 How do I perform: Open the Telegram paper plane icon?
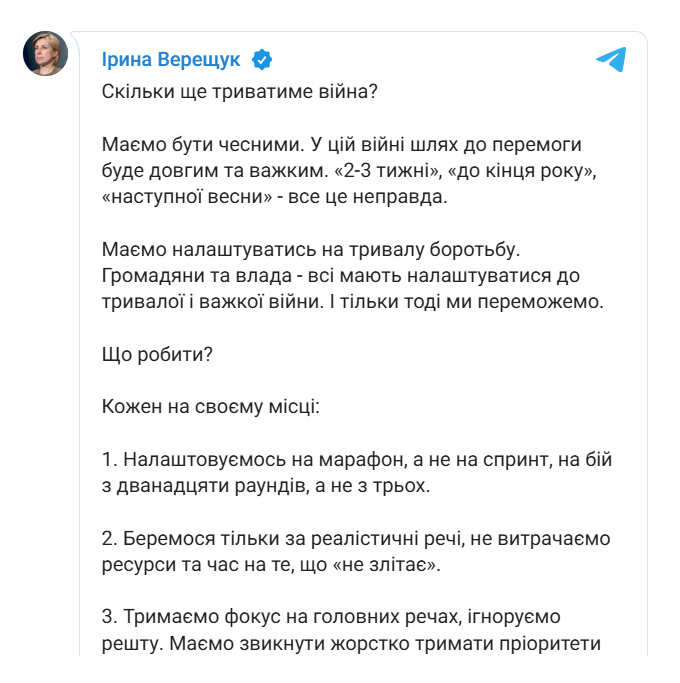[x=611, y=59]
